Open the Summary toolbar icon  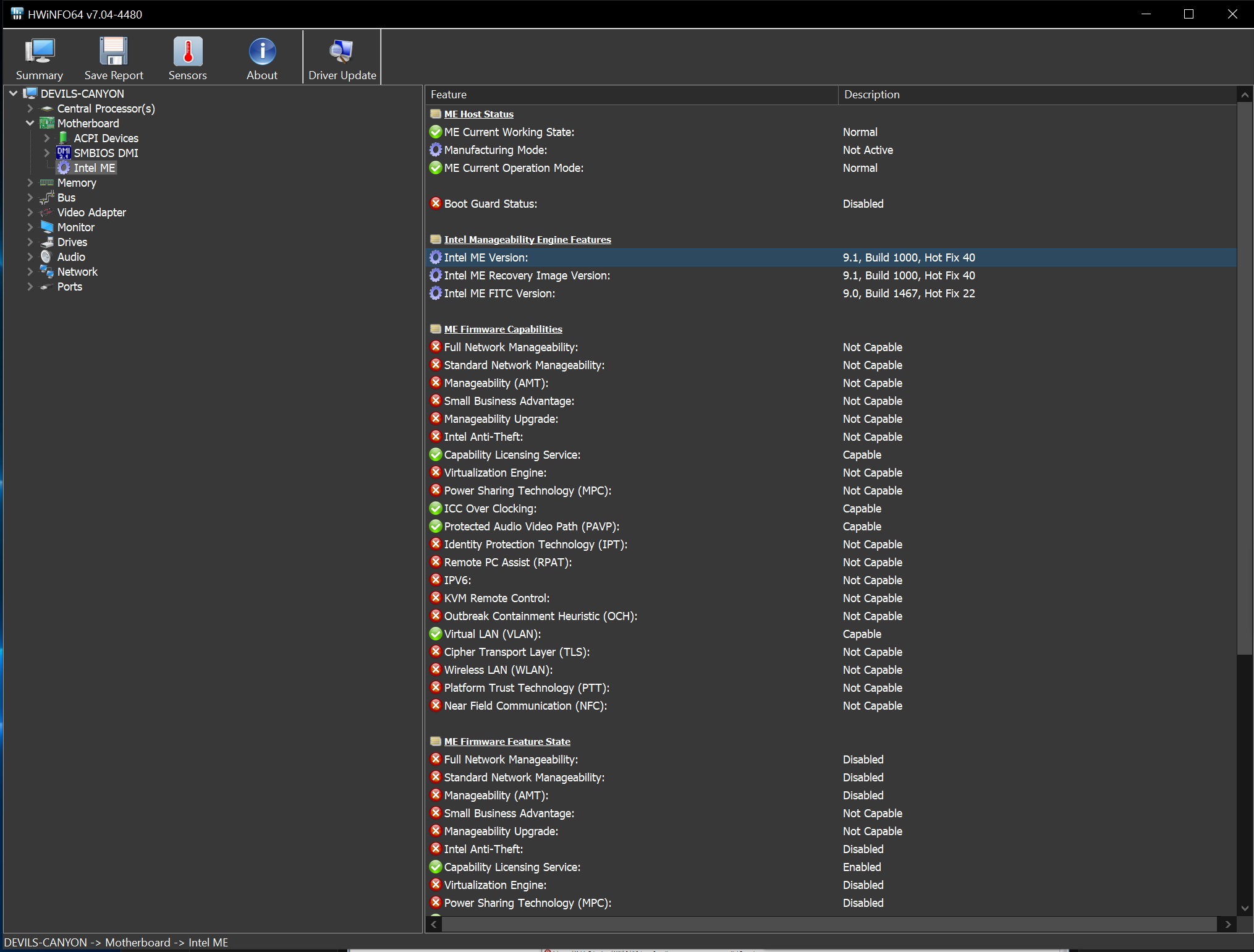(40, 52)
